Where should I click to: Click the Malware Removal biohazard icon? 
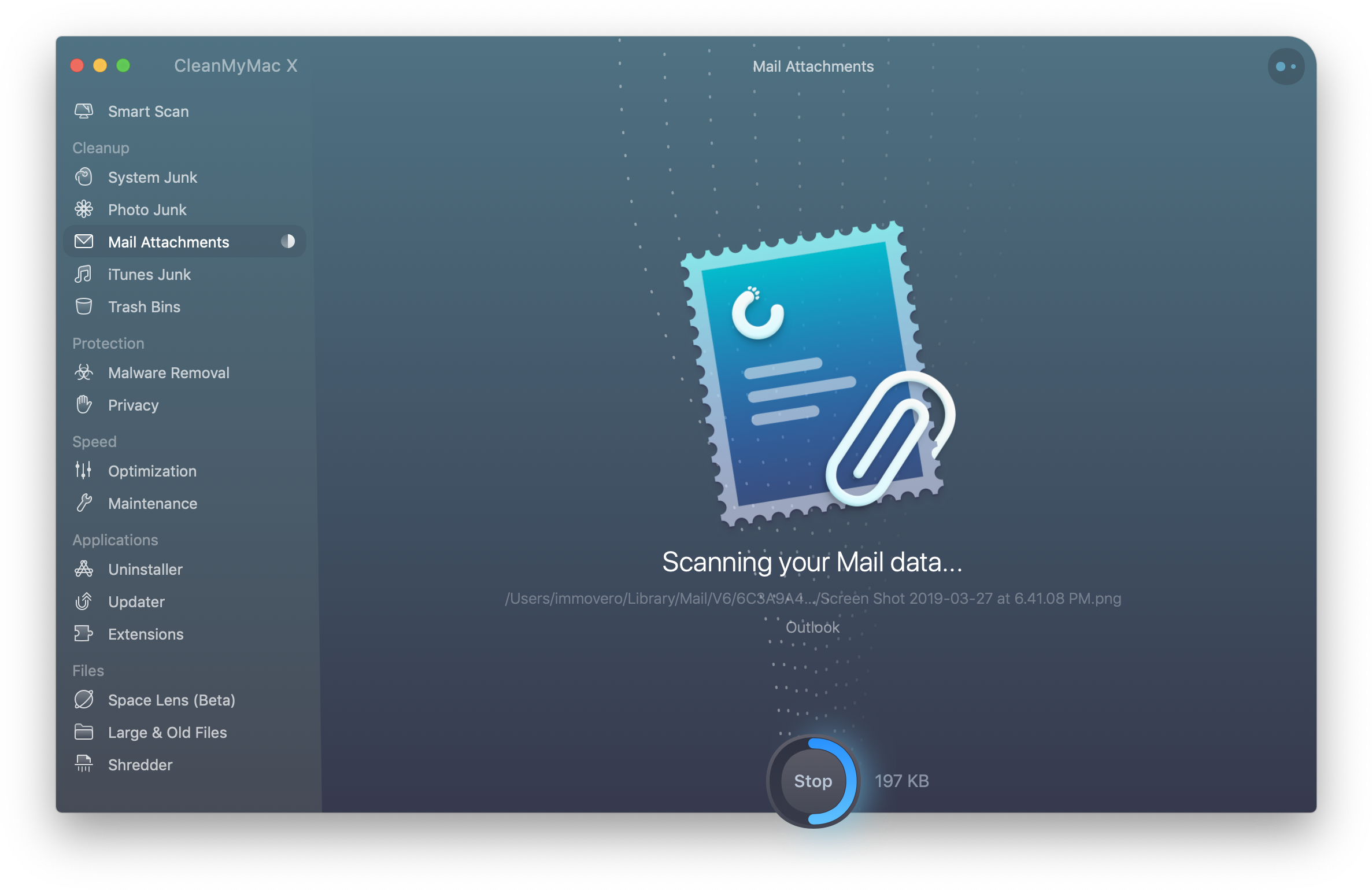coord(84,372)
